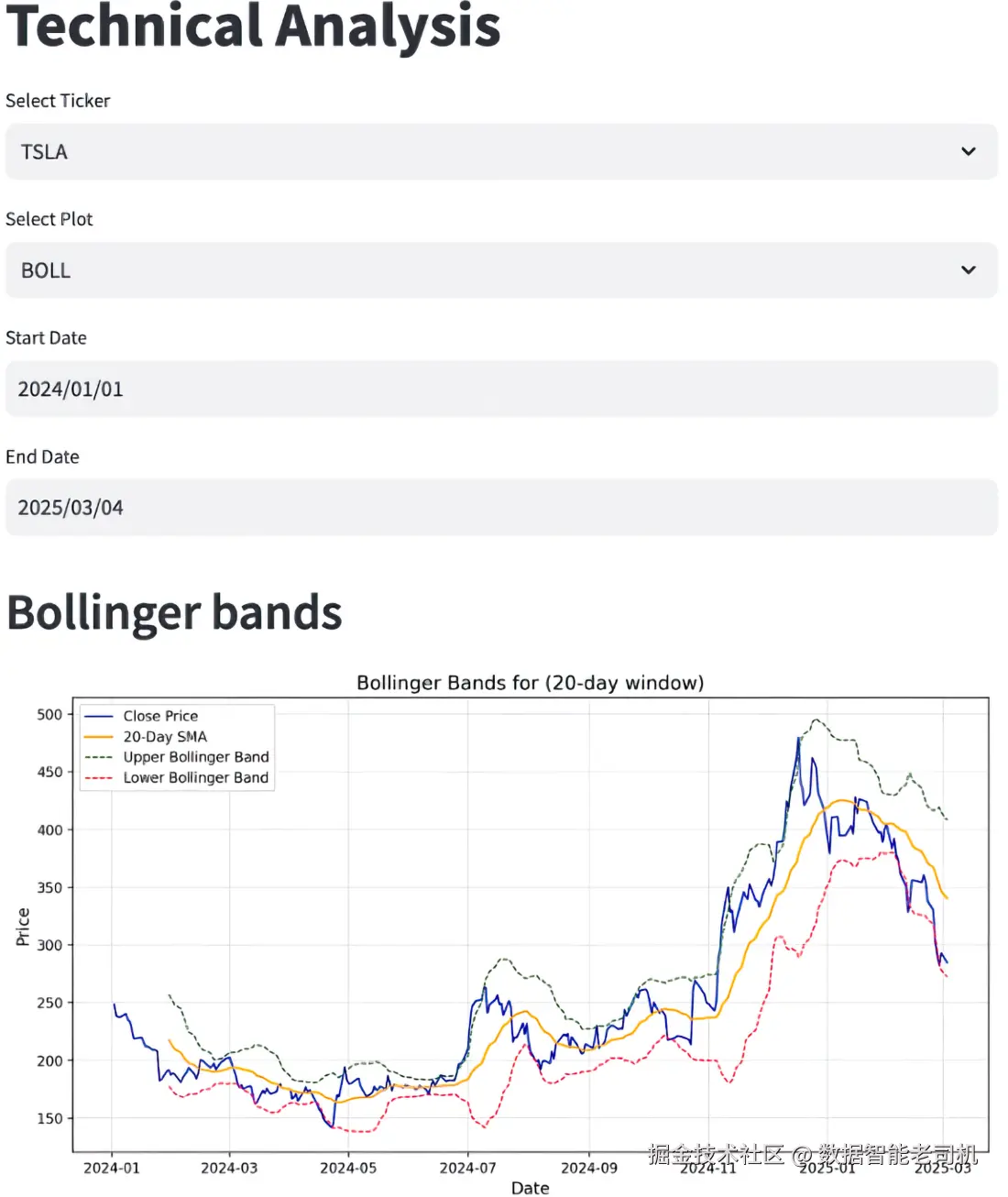Click the Lower Bollinger Band legend entry
This screenshot has height=1197, width=1008.
(x=195, y=778)
